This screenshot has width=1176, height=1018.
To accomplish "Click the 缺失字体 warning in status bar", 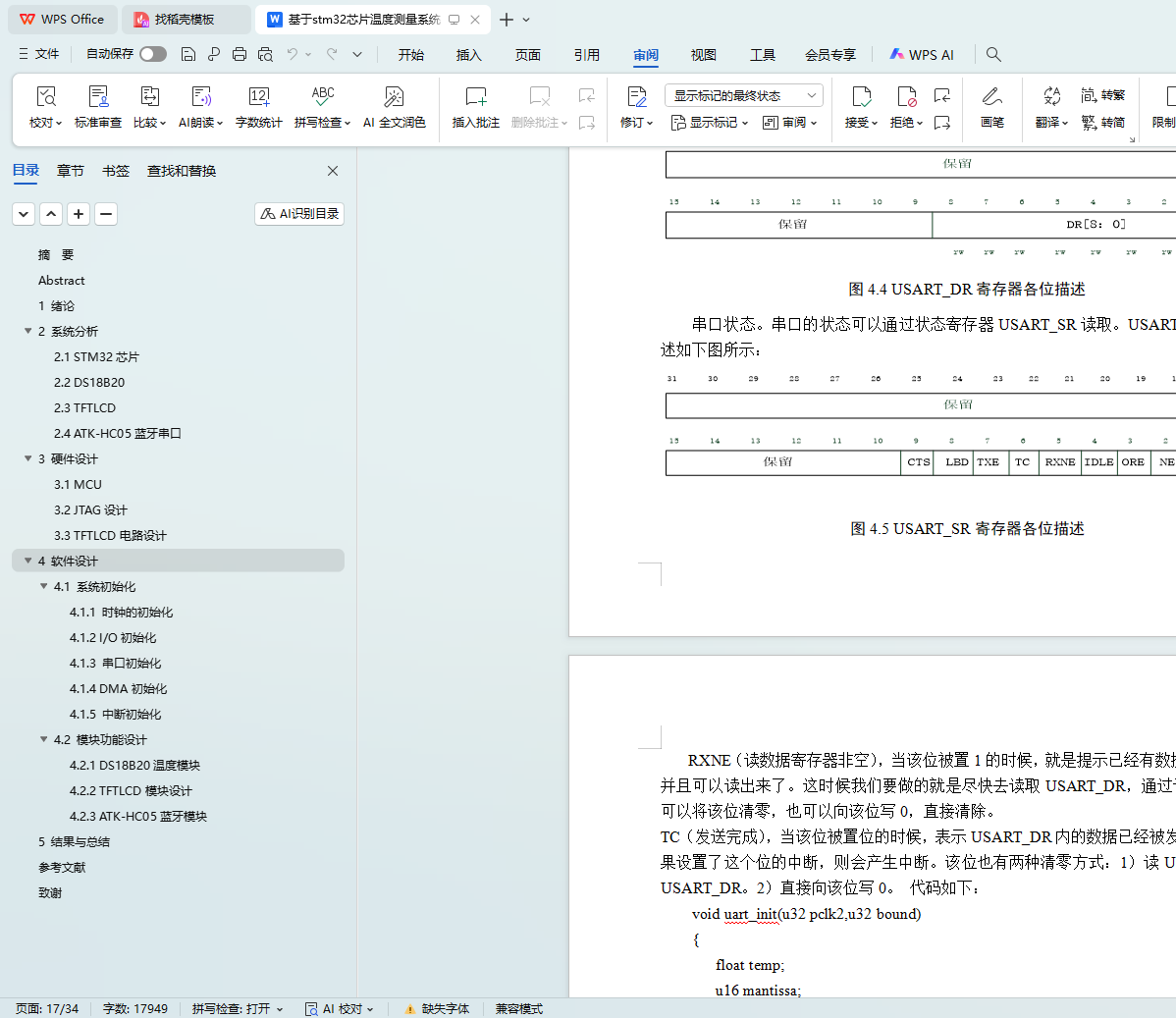I will click(437, 1008).
